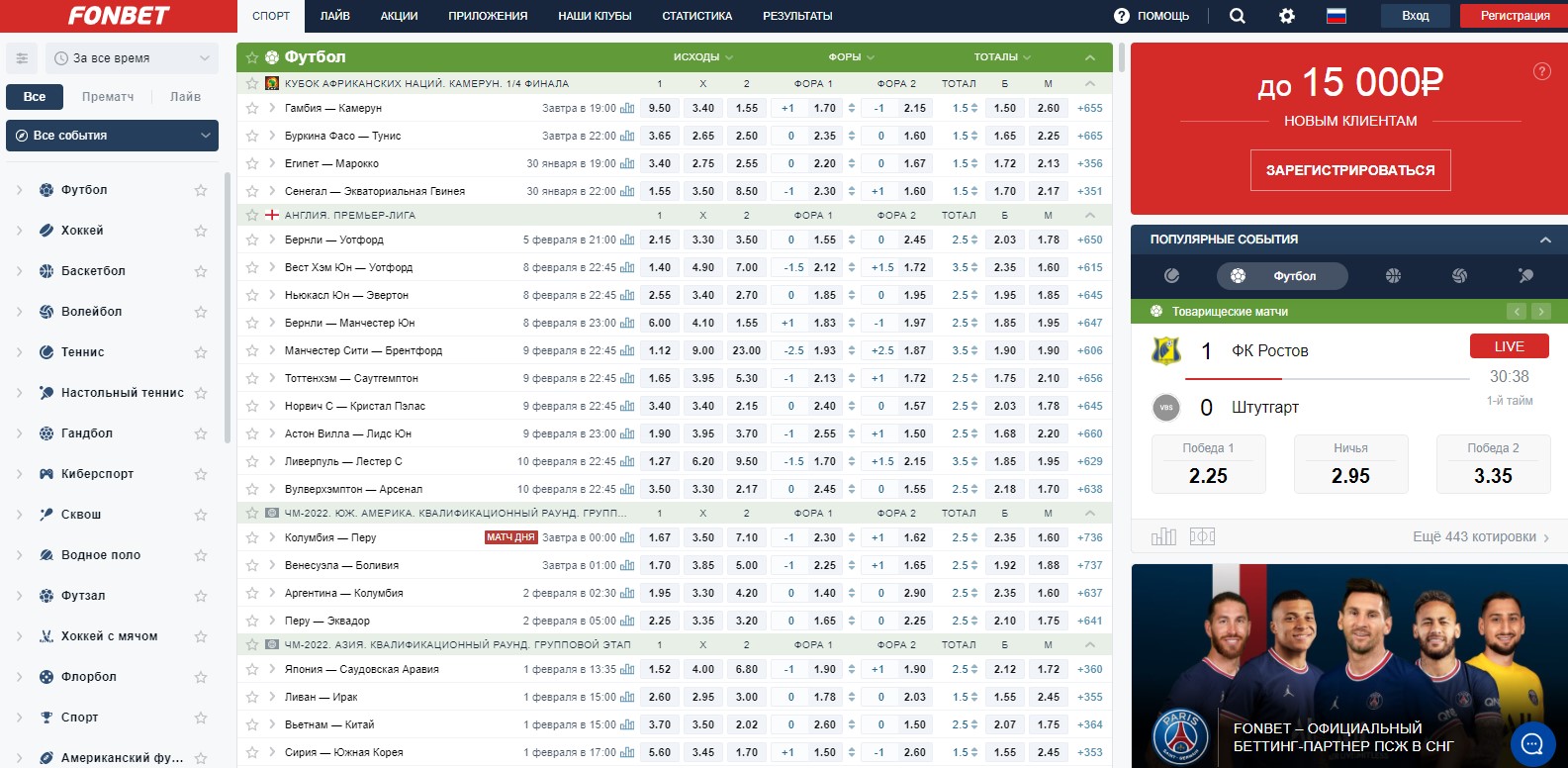Favorite Футбол in the sidebar with star
This screenshot has width=1568, height=768.
(x=201, y=190)
